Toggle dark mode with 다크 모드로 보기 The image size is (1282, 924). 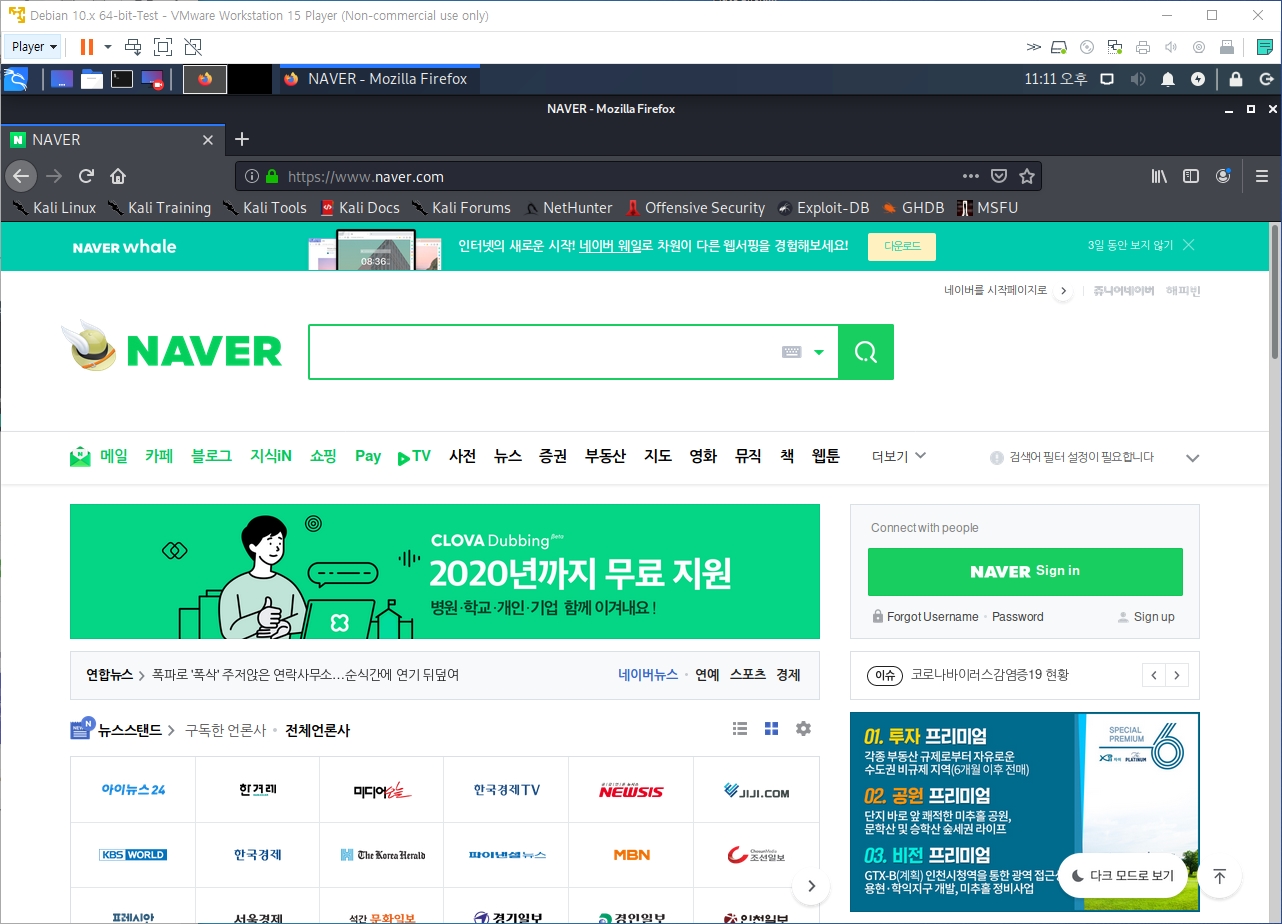[x=1122, y=876]
